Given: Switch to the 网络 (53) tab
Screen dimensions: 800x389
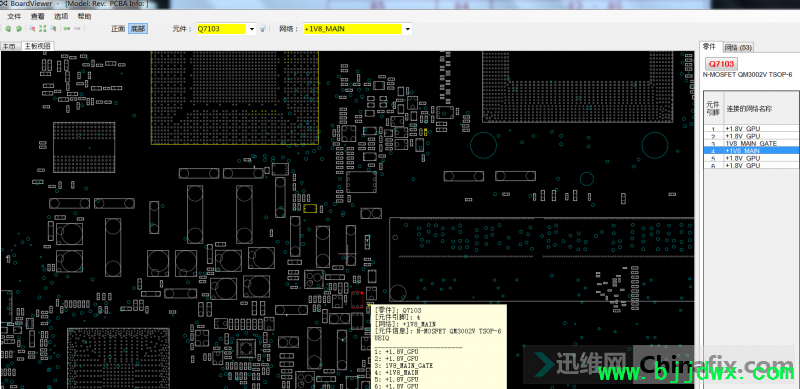Looking at the screenshot, I should (x=739, y=47).
